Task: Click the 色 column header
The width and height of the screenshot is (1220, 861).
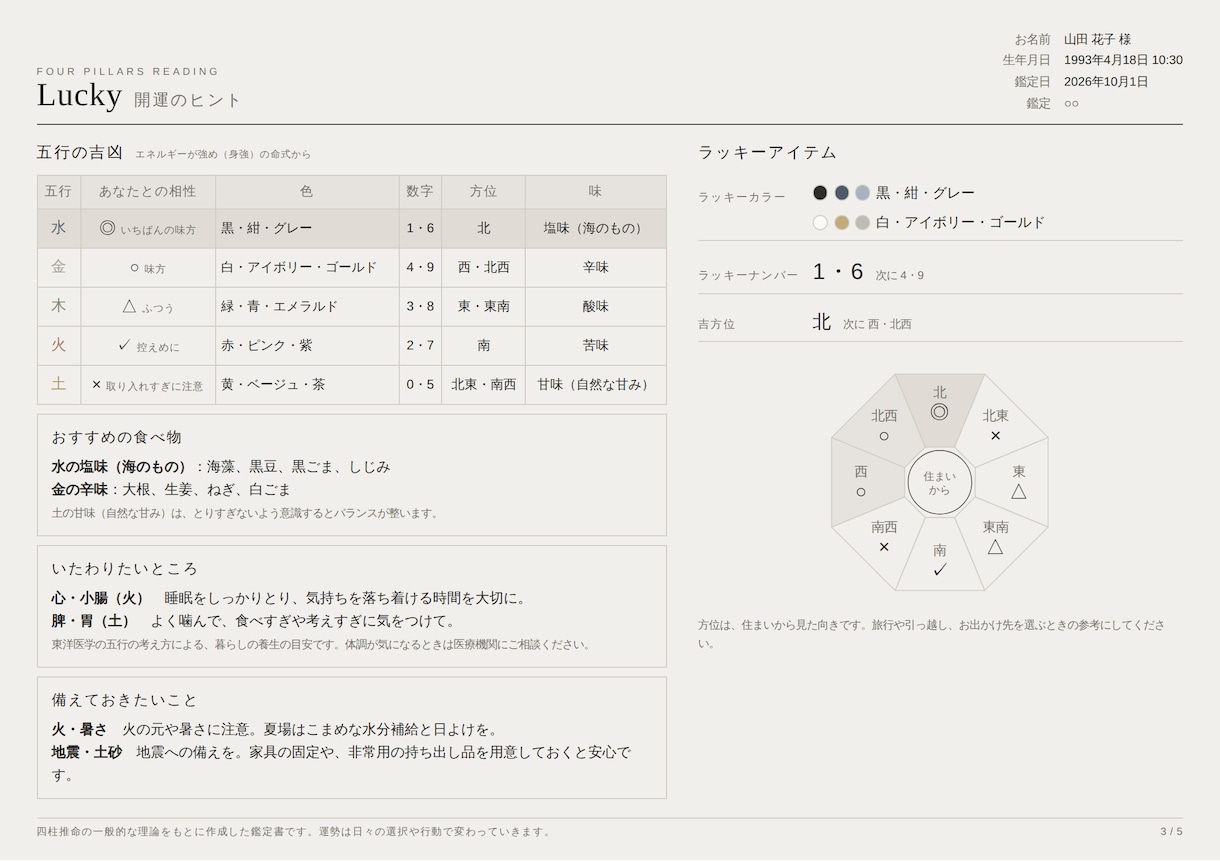Action: [x=307, y=191]
